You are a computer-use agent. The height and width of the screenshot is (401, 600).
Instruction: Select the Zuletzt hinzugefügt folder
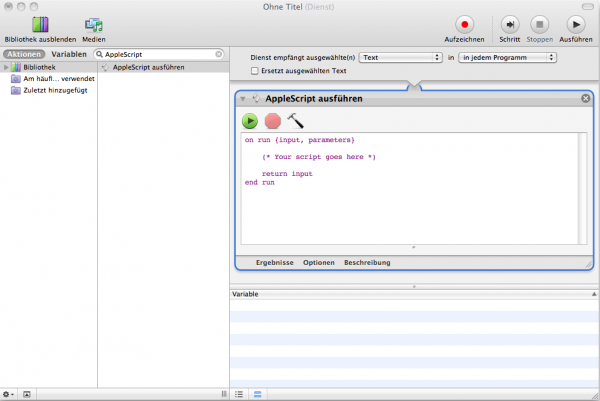click(x=49, y=90)
